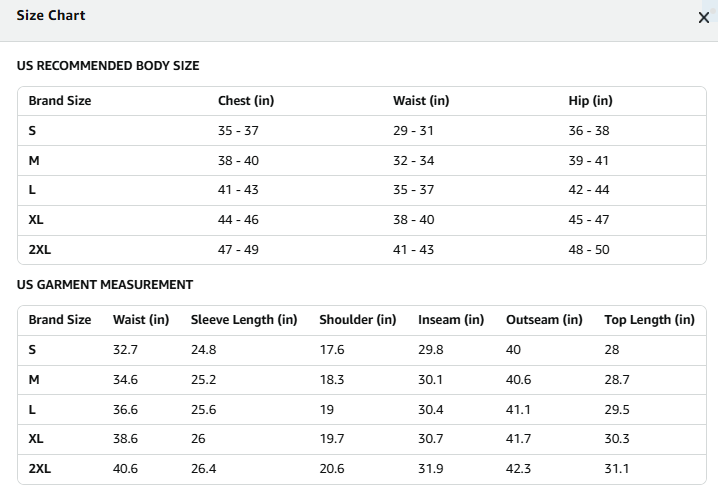Click the 41.7 outseam measurement
Screen dimensions: 718x495
518,439
